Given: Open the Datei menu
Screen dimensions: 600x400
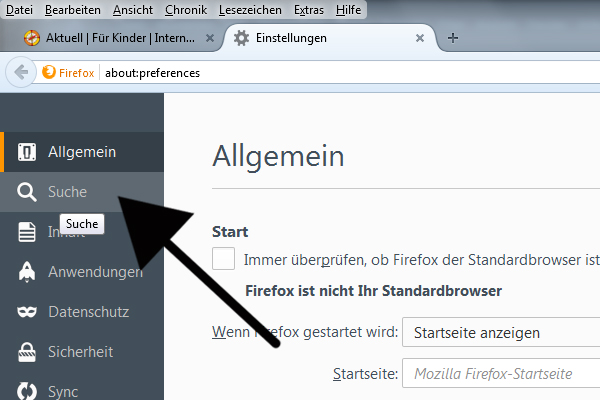Looking at the screenshot, I should coord(20,9).
